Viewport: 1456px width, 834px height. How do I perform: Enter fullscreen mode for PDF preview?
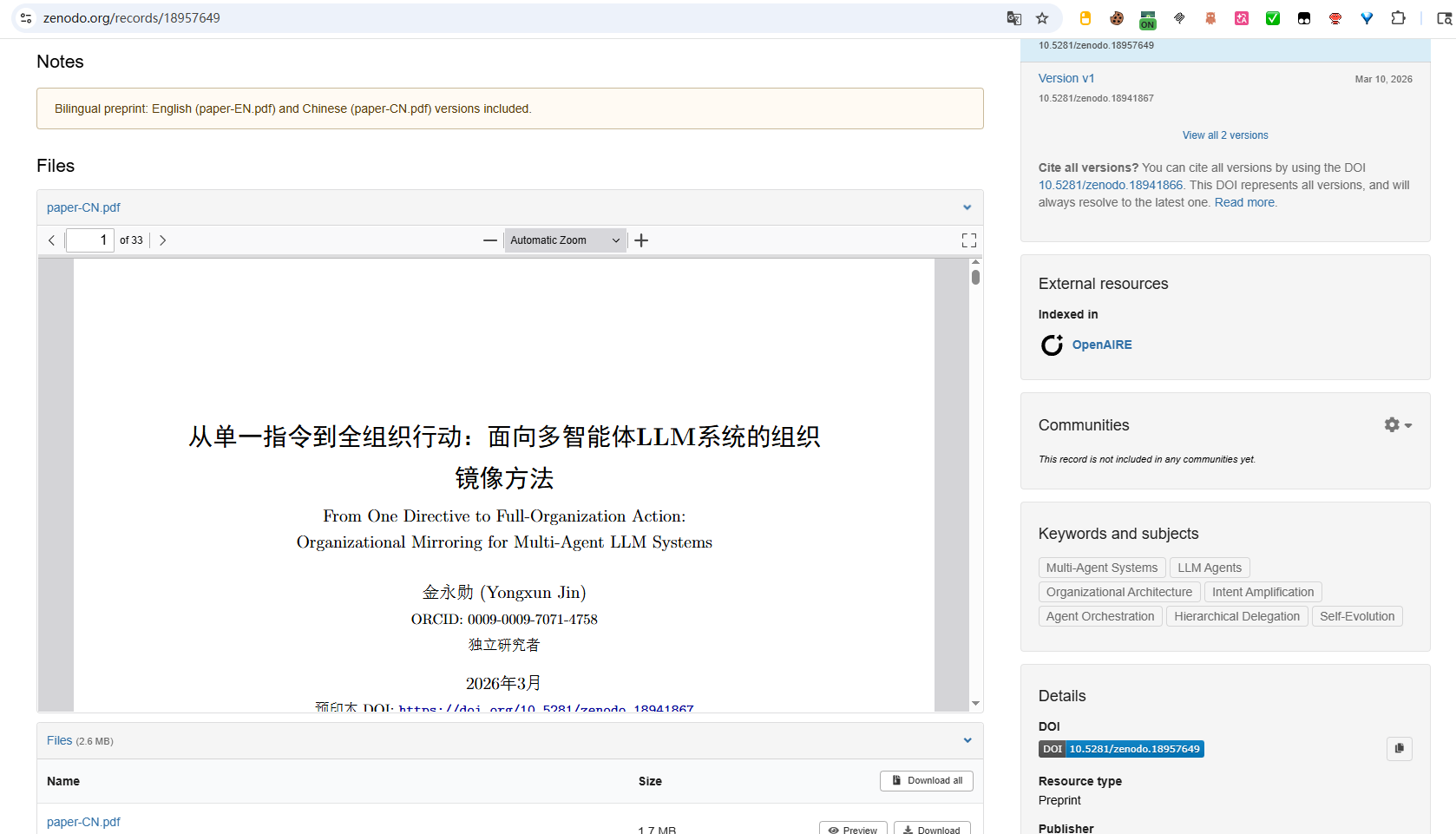pos(969,240)
